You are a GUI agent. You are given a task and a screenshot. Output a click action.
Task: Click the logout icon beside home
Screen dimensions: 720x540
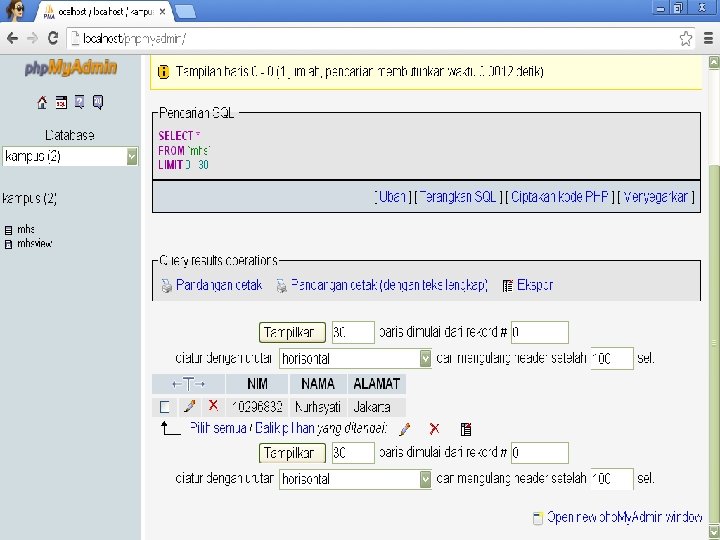pos(61,102)
